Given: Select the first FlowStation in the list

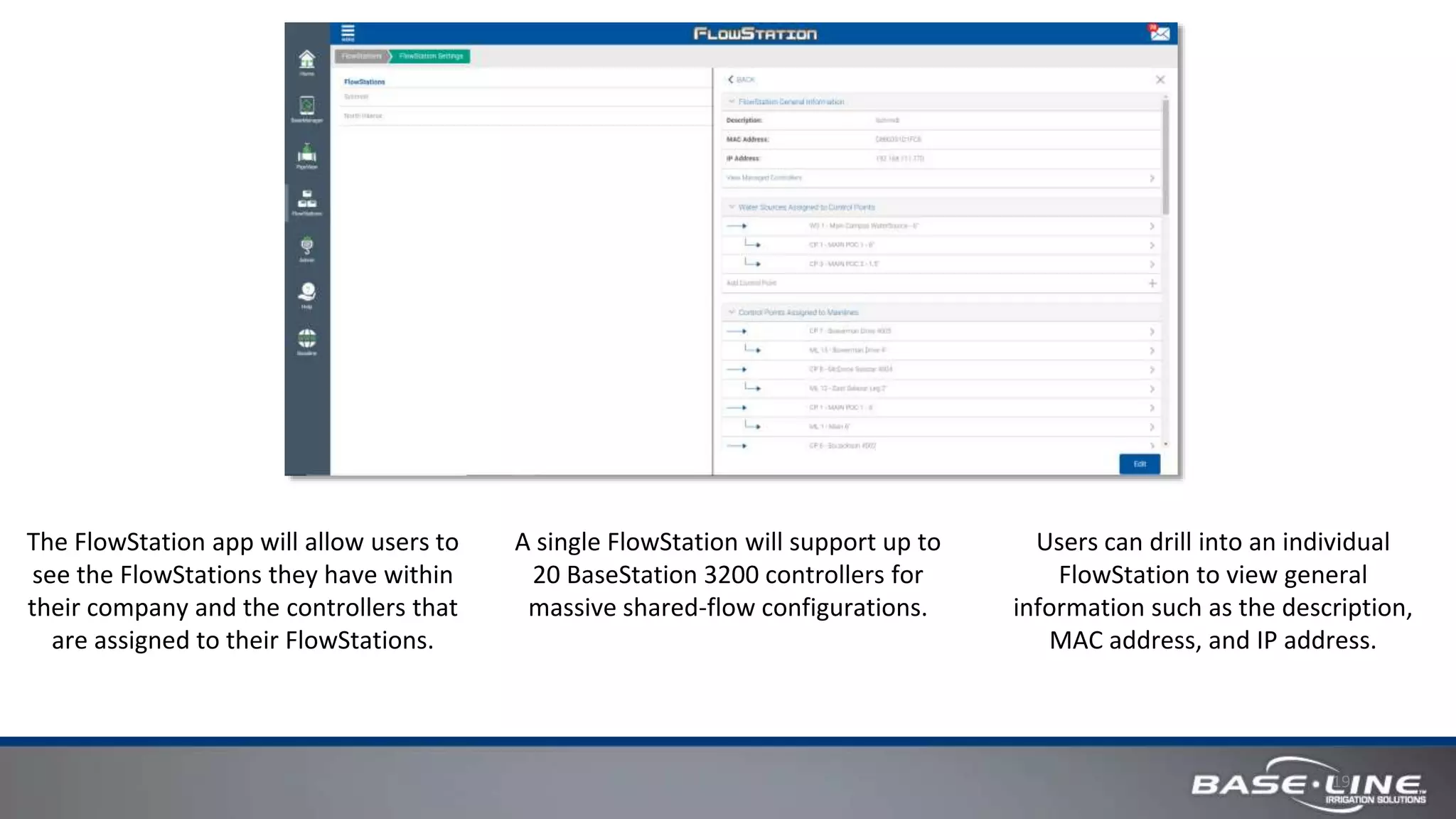Looking at the screenshot, I should [x=525, y=97].
